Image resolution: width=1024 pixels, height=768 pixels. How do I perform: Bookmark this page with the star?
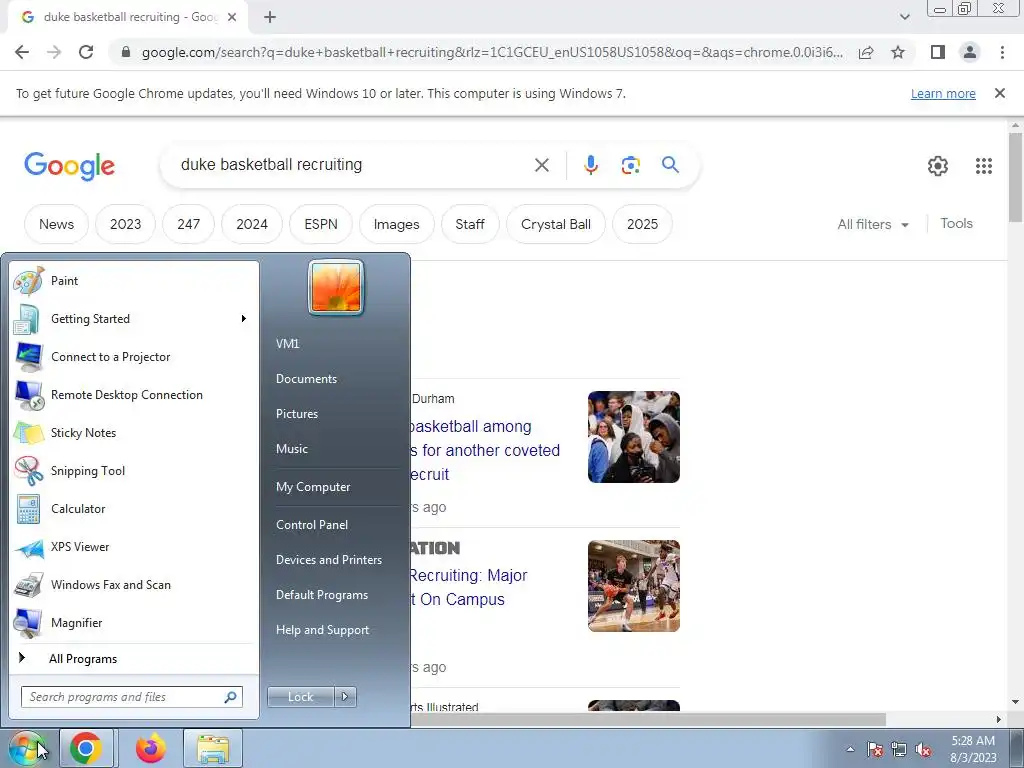point(898,52)
